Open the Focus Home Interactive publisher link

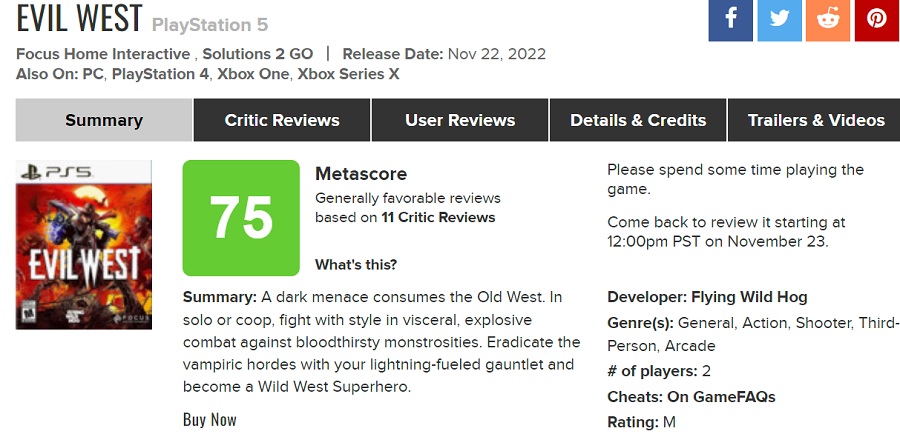tap(103, 54)
